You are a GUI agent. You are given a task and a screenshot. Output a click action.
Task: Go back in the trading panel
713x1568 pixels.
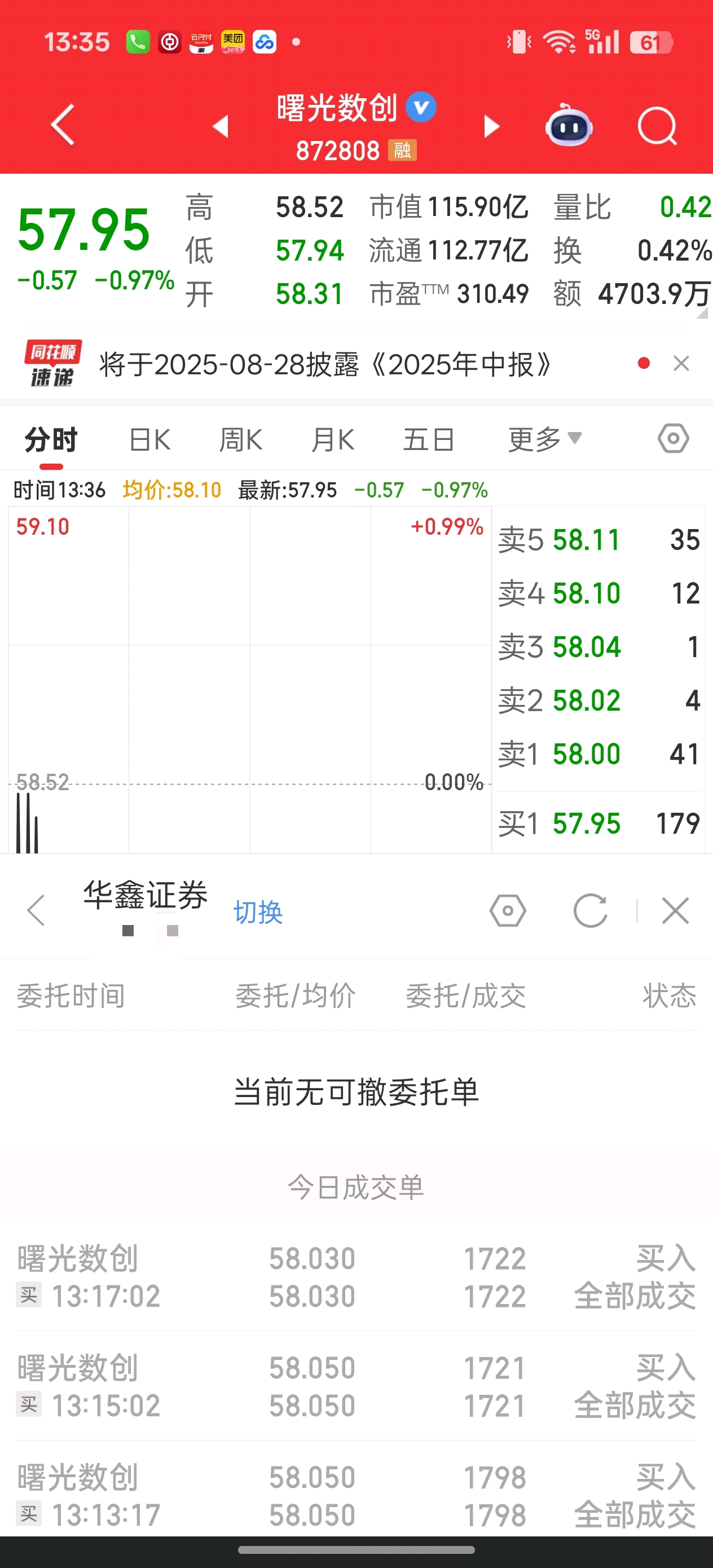[37, 910]
